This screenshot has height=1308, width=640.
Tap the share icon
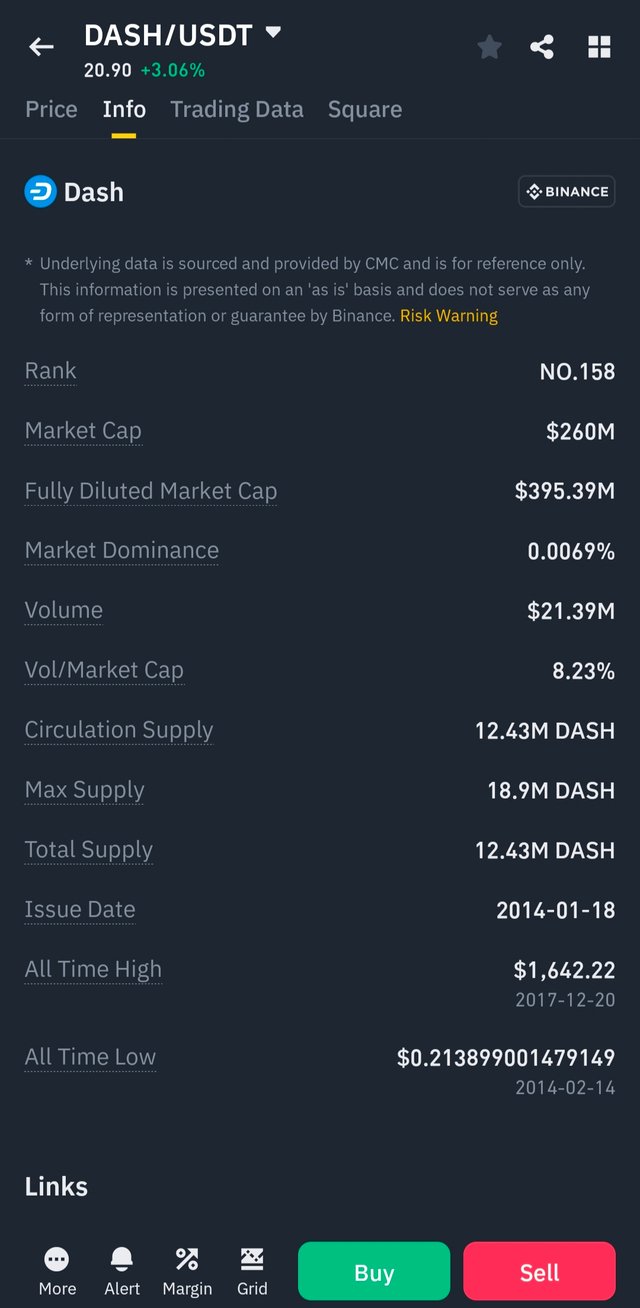coord(542,47)
